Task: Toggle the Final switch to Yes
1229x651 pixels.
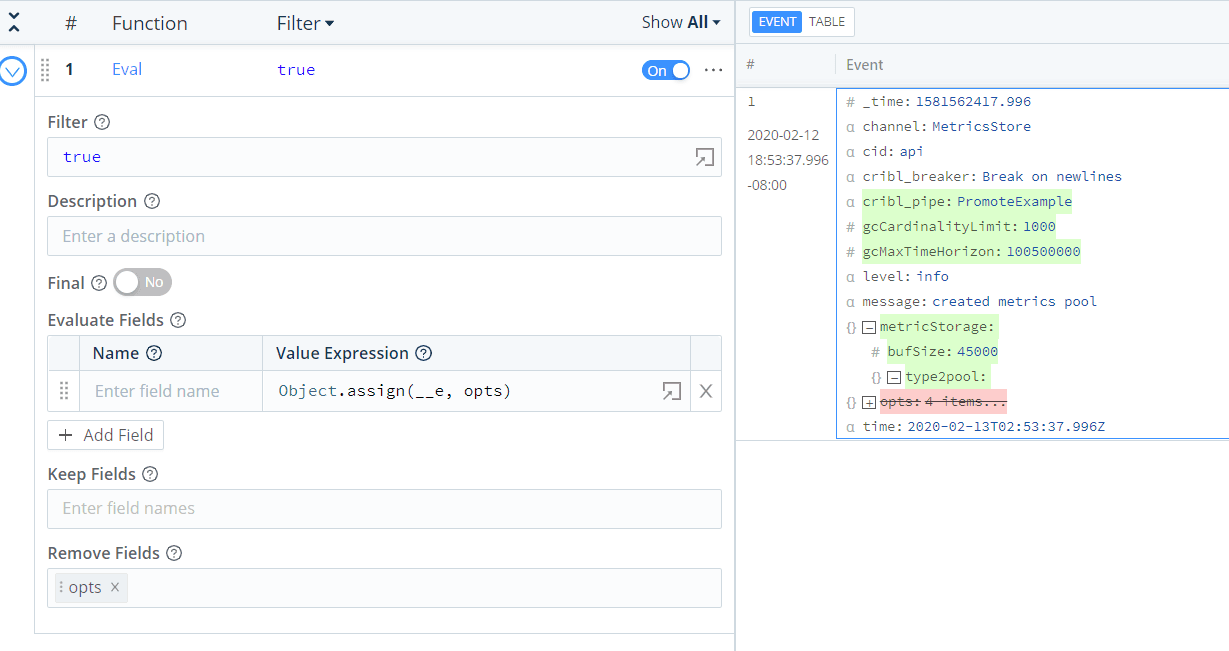Action: 143,283
